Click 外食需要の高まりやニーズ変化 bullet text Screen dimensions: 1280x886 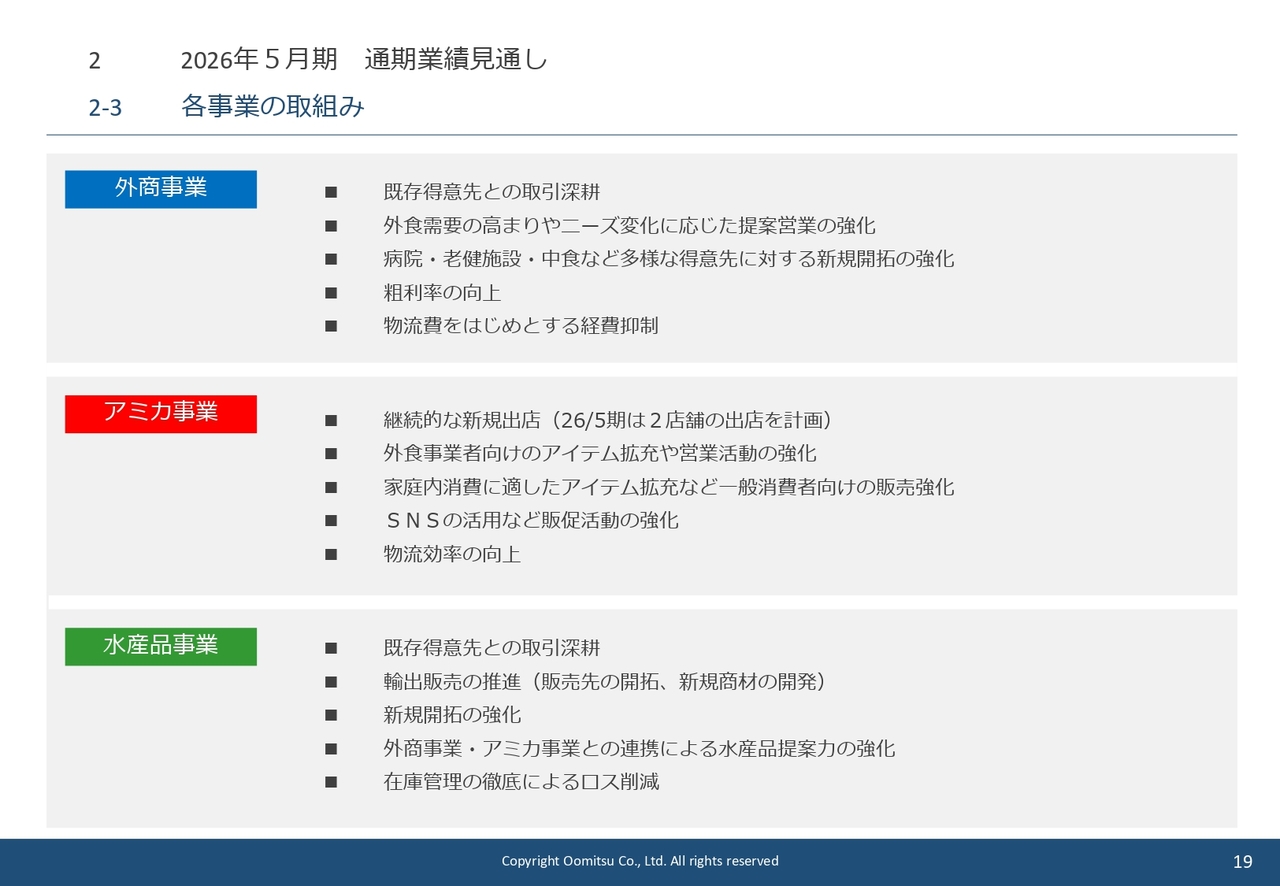click(630, 225)
